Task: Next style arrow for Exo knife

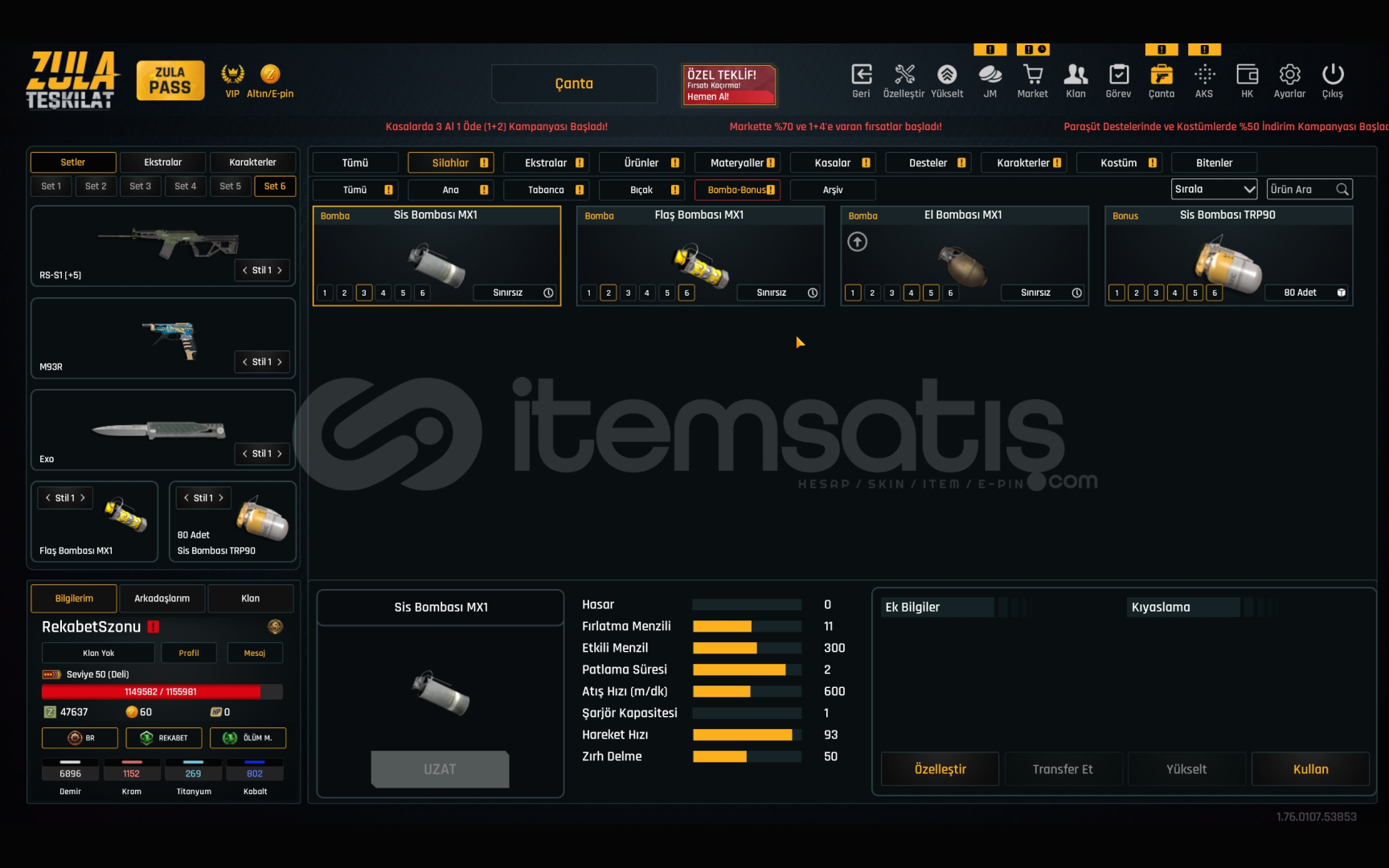Action: [280, 453]
